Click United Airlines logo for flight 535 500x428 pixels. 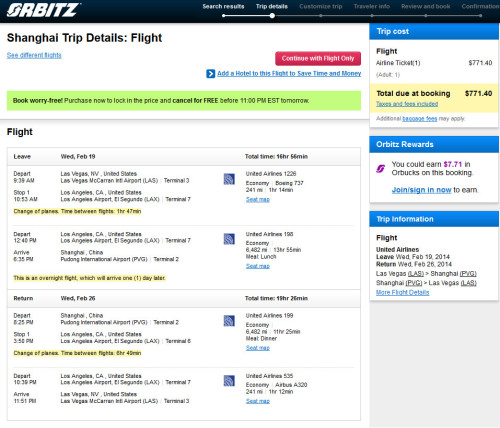tap(229, 381)
